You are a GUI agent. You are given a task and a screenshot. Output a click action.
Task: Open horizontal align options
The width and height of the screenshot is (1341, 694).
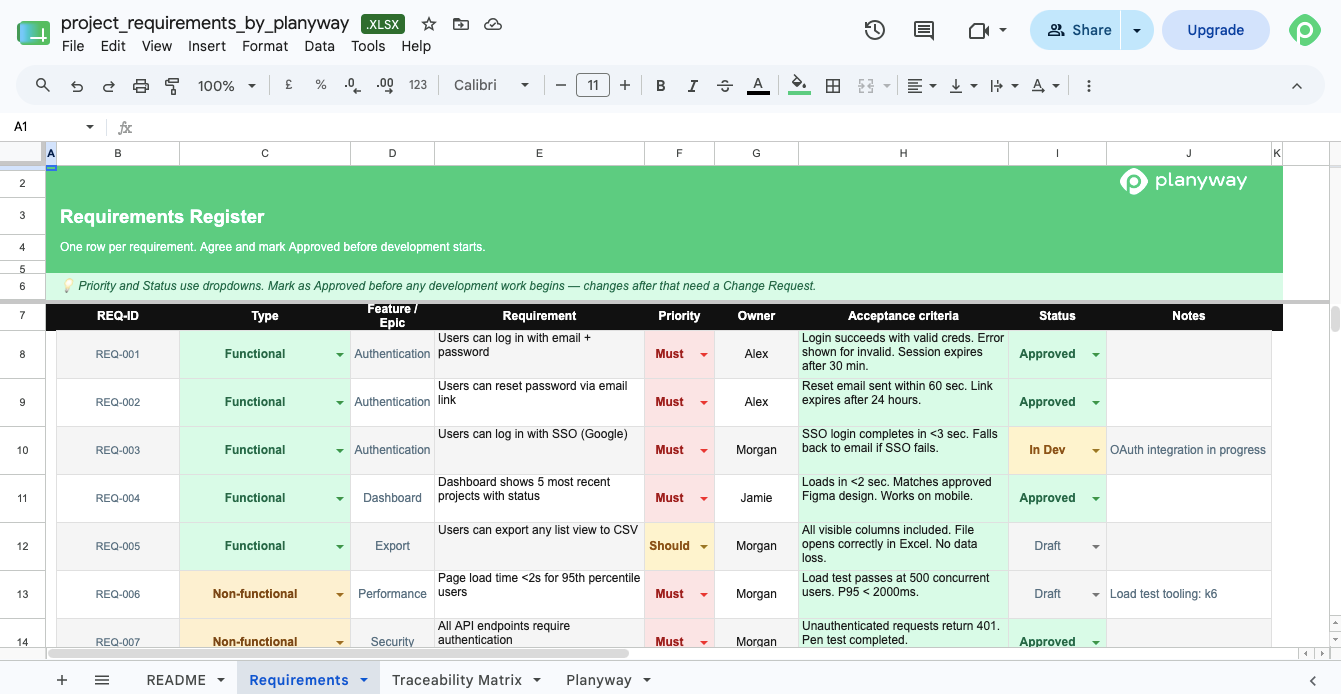click(921, 86)
